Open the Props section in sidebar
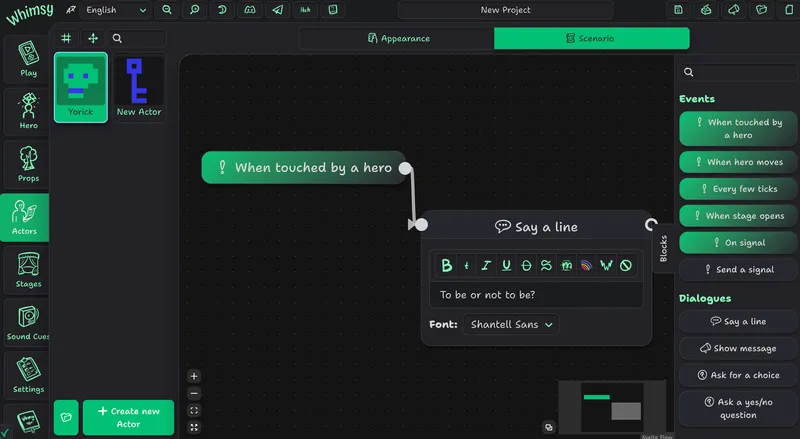 coord(28,164)
